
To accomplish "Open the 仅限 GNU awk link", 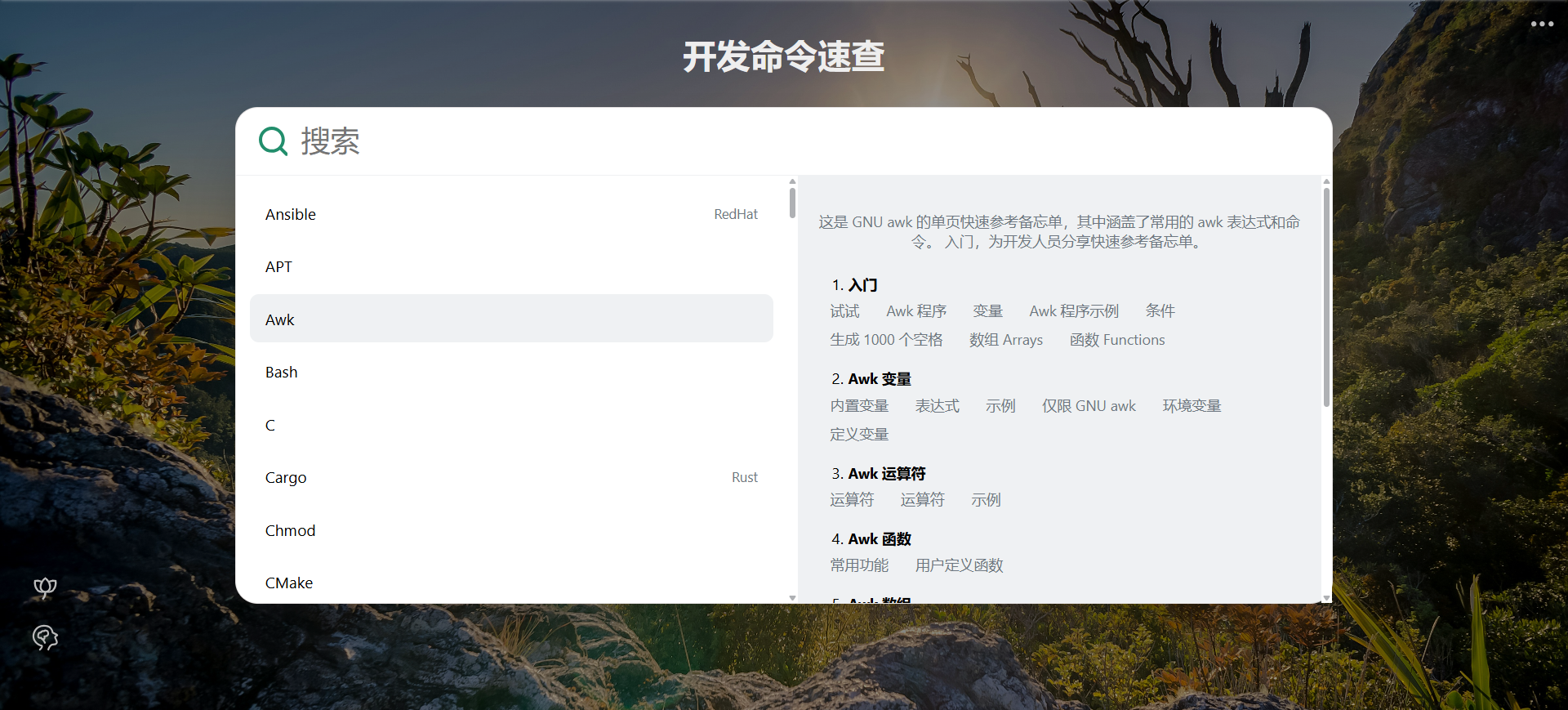I will 1089,406.
